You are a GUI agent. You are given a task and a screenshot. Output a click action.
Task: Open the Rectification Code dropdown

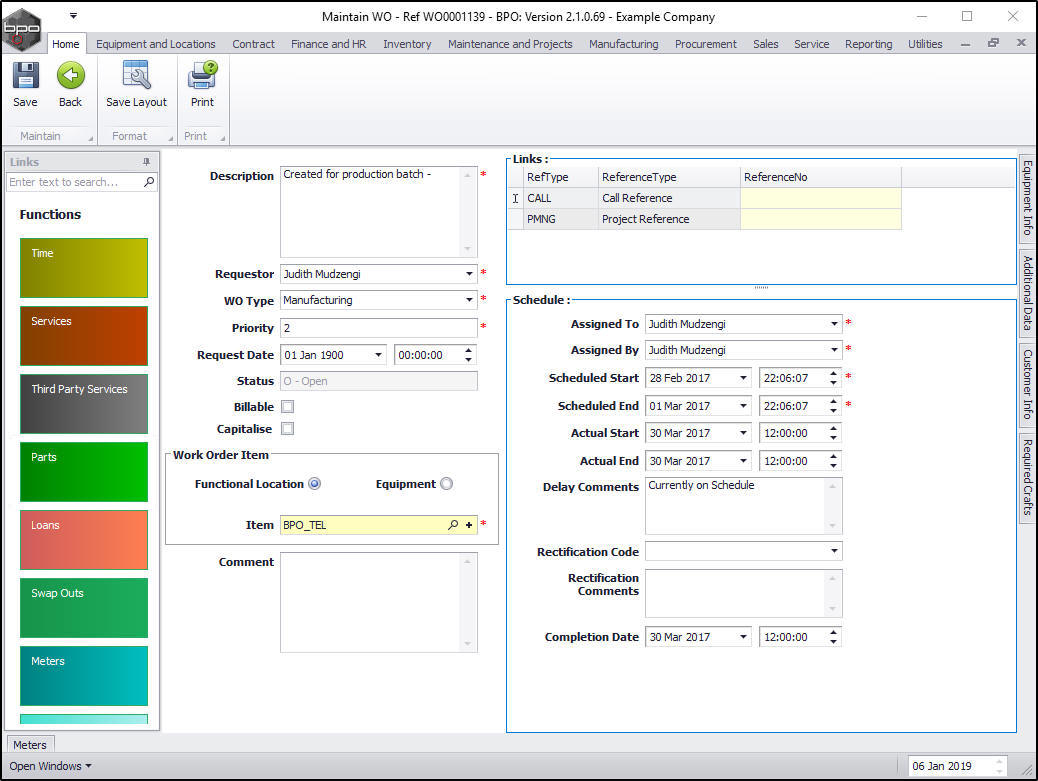(834, 552)
